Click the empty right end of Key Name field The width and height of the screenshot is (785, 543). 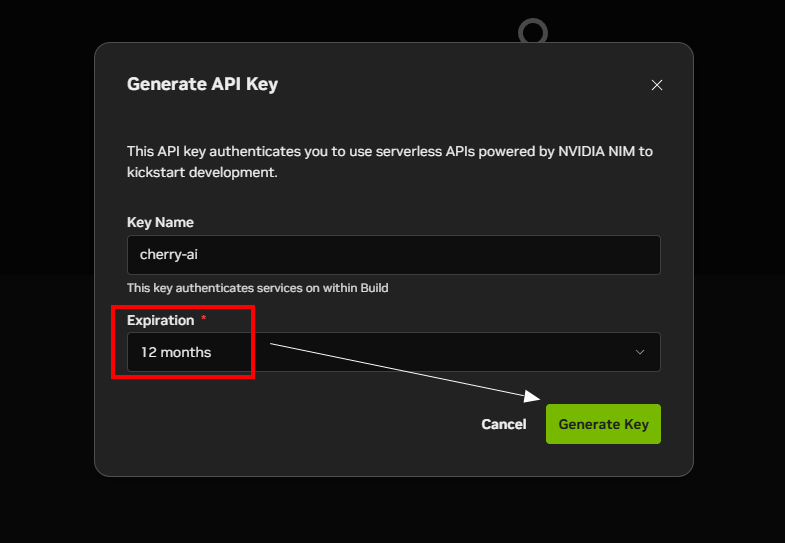[600, 255]
